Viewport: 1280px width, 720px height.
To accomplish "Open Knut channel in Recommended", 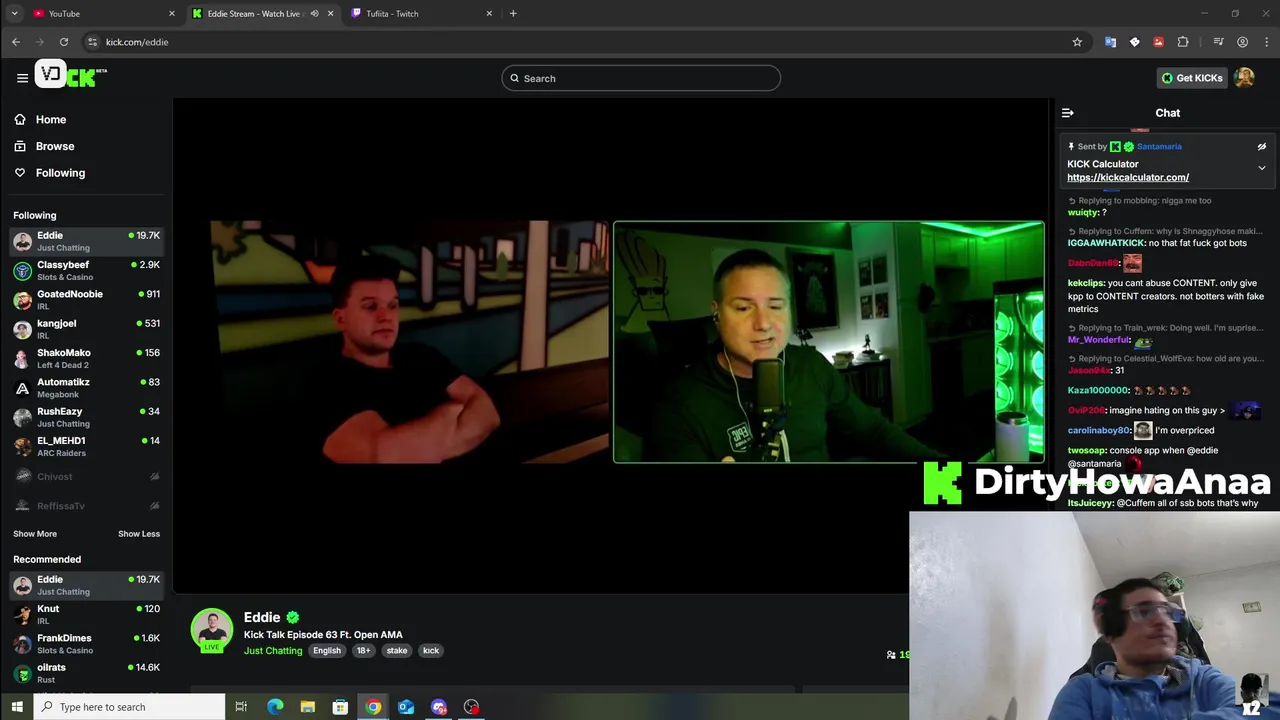I will (x=87, y=614).
